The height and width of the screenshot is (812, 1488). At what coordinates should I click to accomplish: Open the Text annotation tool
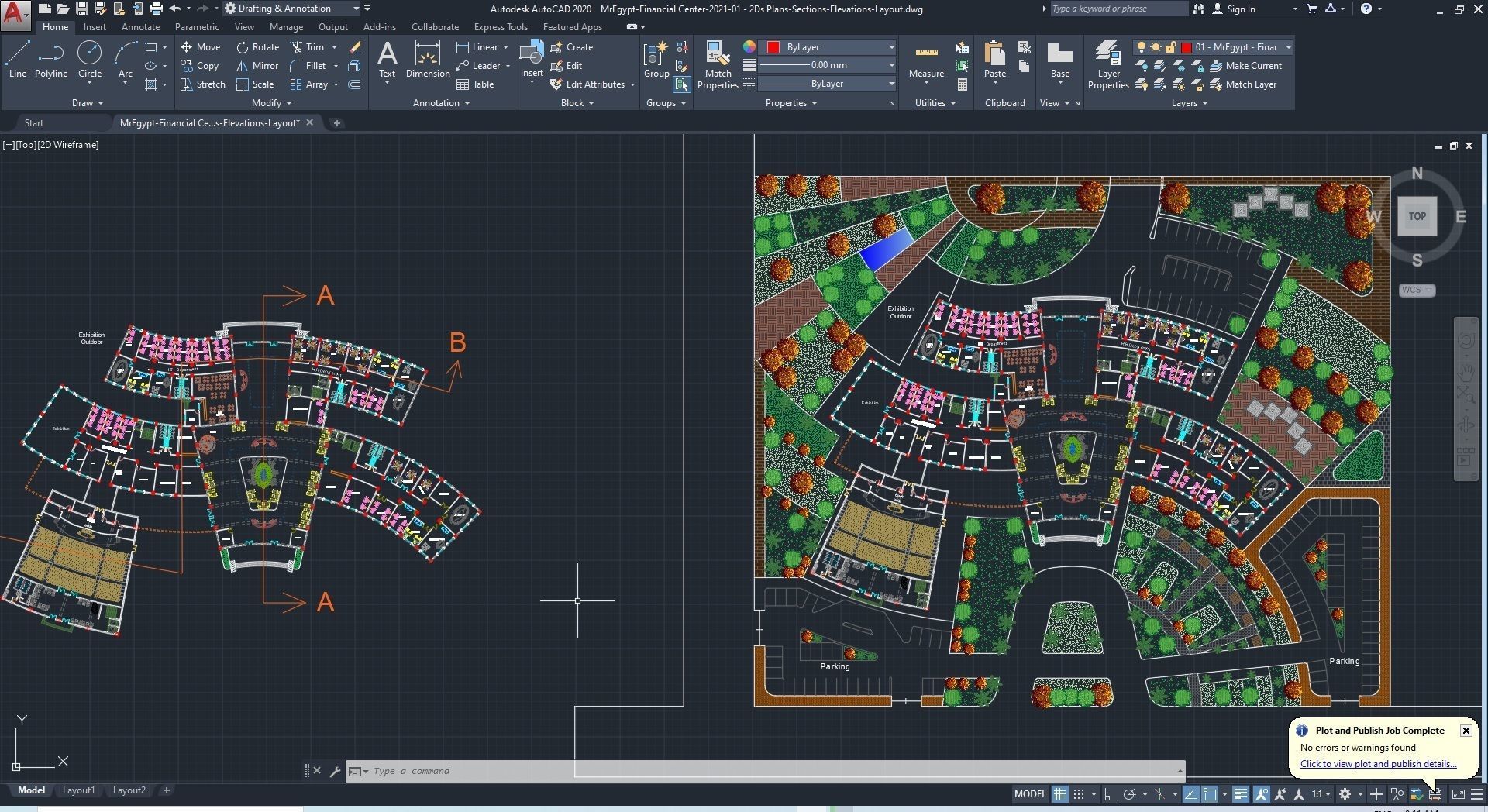(x=387, y=60)
